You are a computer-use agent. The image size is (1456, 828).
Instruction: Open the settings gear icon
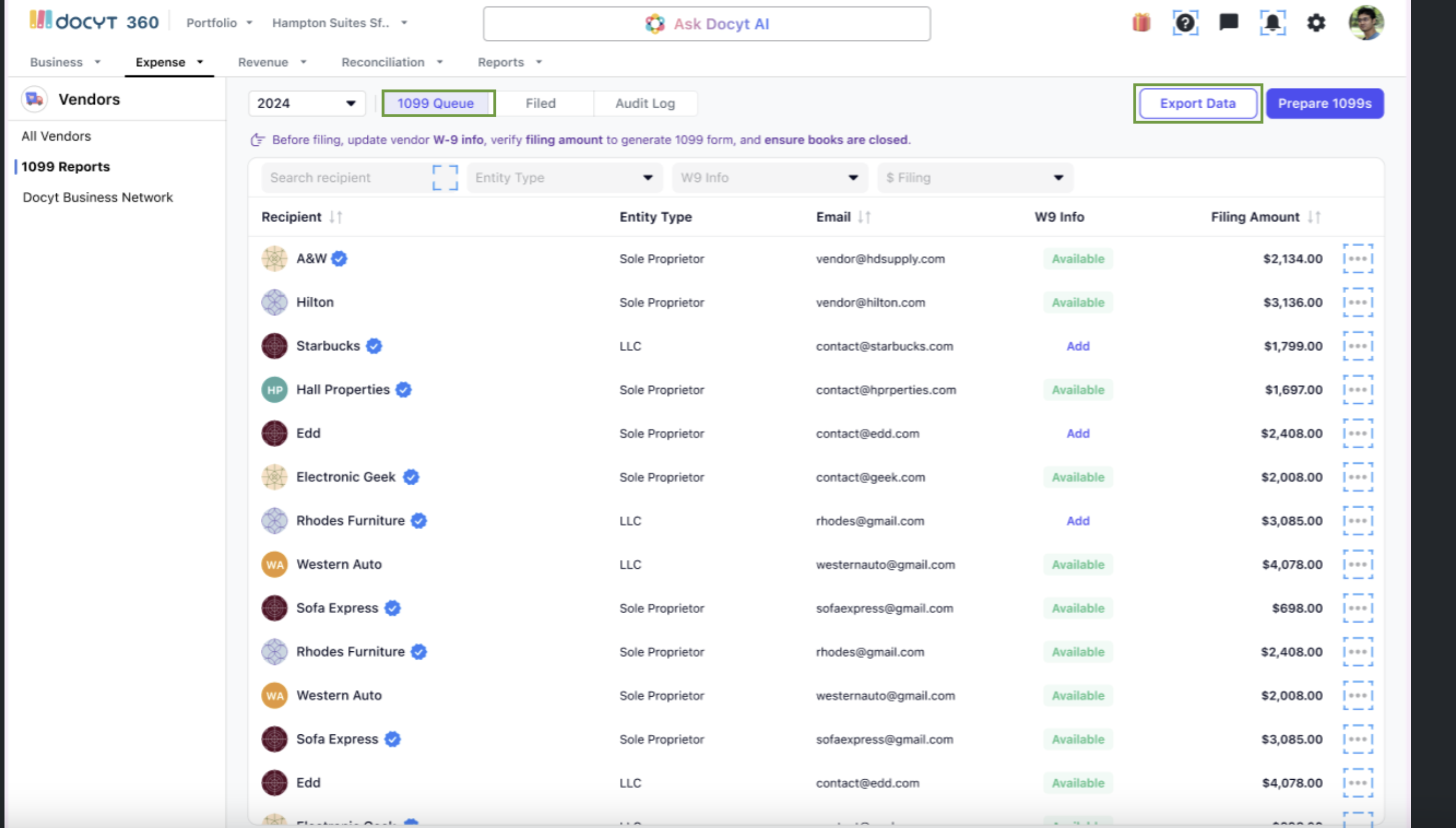pos(1316,23)
